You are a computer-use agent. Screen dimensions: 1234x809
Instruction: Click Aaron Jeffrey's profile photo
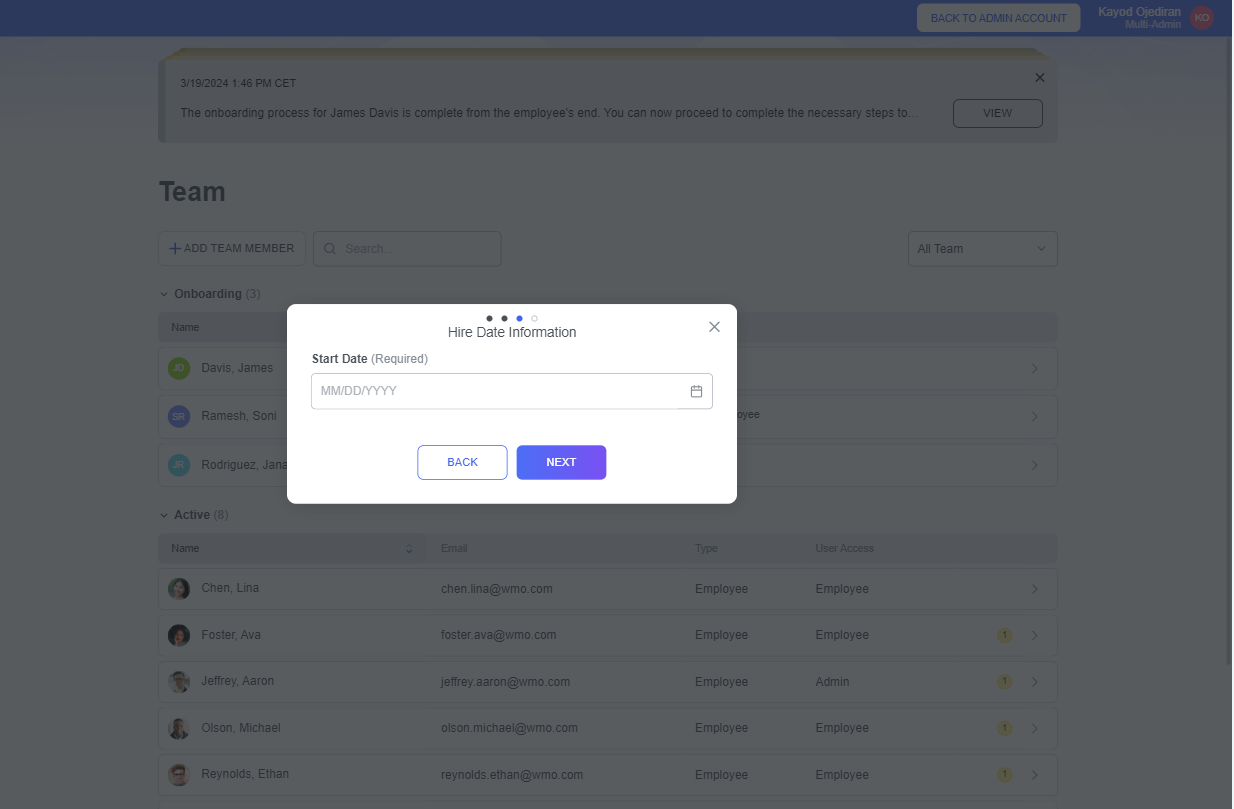179,682
